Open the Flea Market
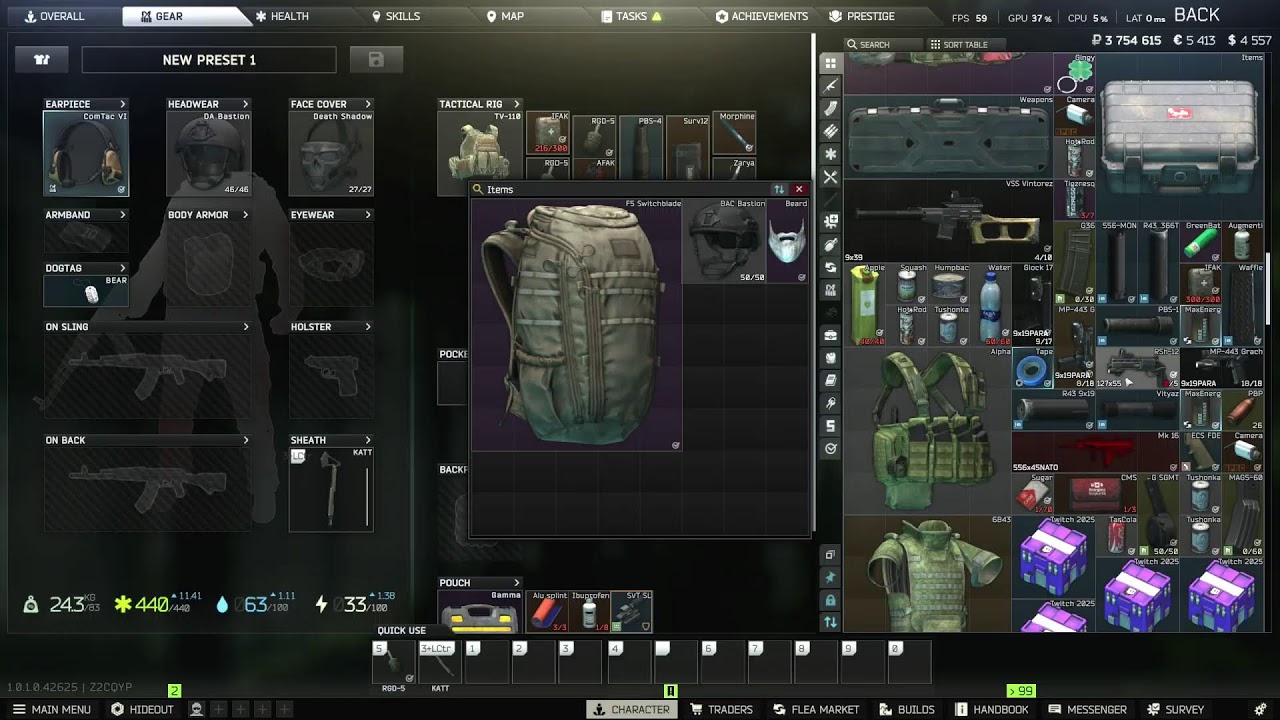Image resolution: width=1280 pixels, height=720 pixels. coord(816,709)
